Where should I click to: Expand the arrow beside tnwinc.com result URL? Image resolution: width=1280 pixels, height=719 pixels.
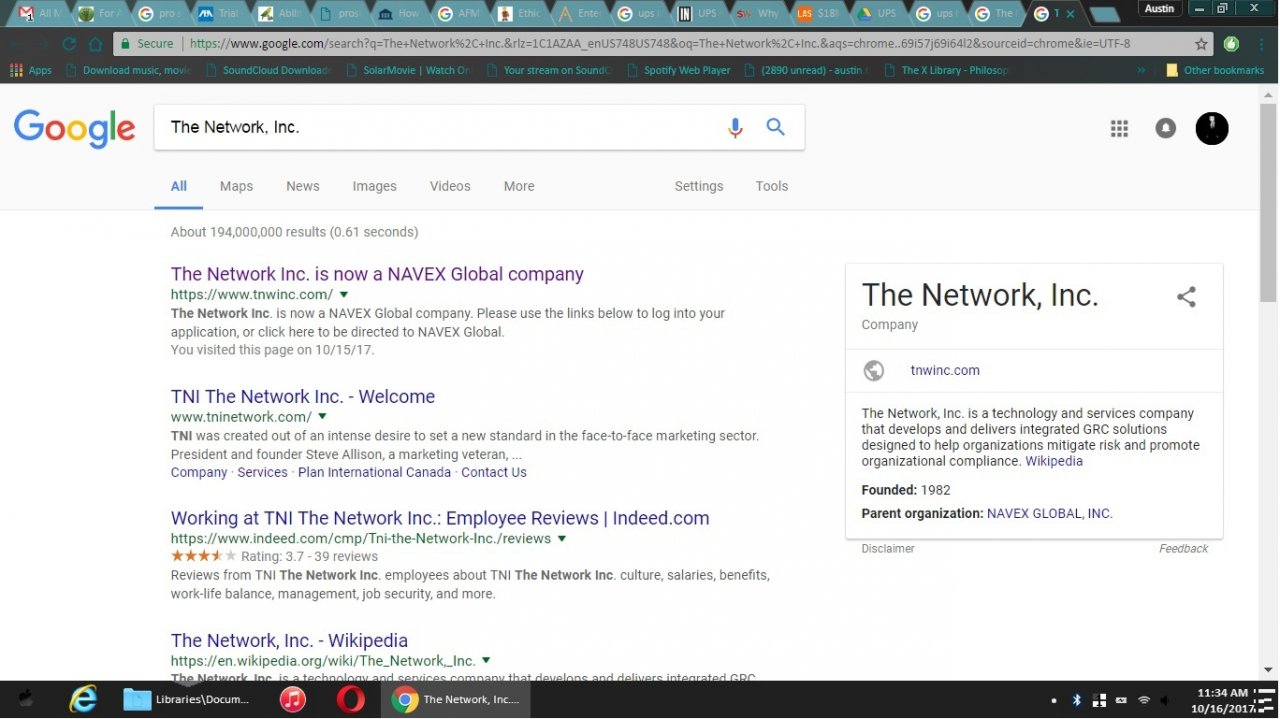point(344,295)
